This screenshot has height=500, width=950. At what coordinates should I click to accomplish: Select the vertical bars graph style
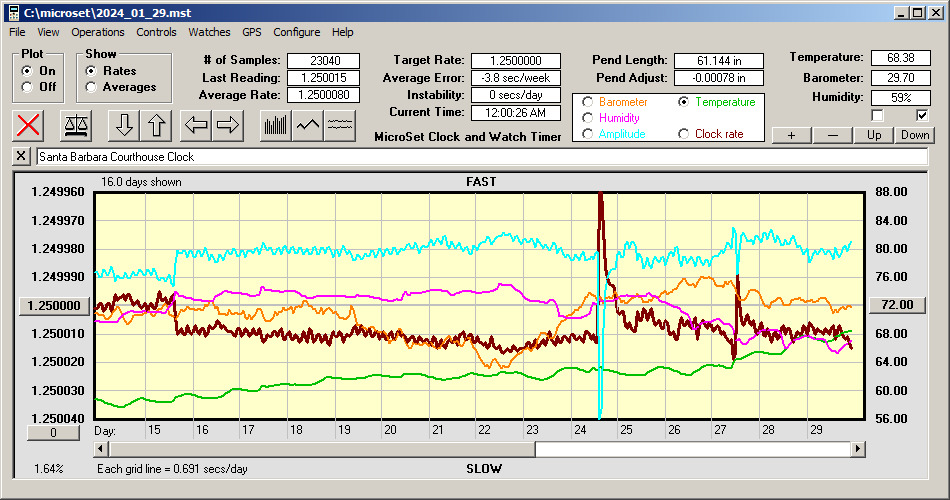[x=276, y=125]
